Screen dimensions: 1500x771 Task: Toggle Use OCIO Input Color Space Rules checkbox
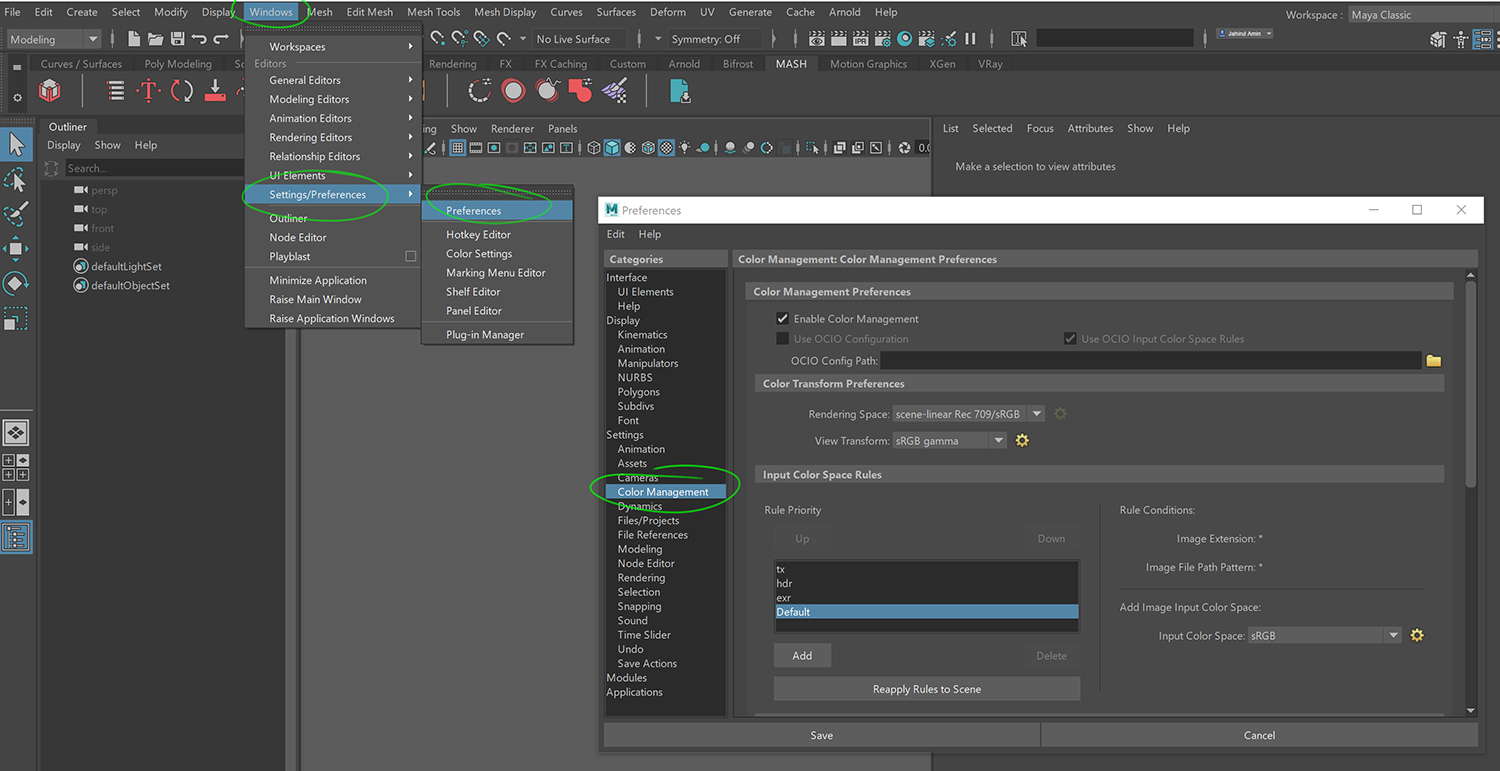[x=1071, y=339]
